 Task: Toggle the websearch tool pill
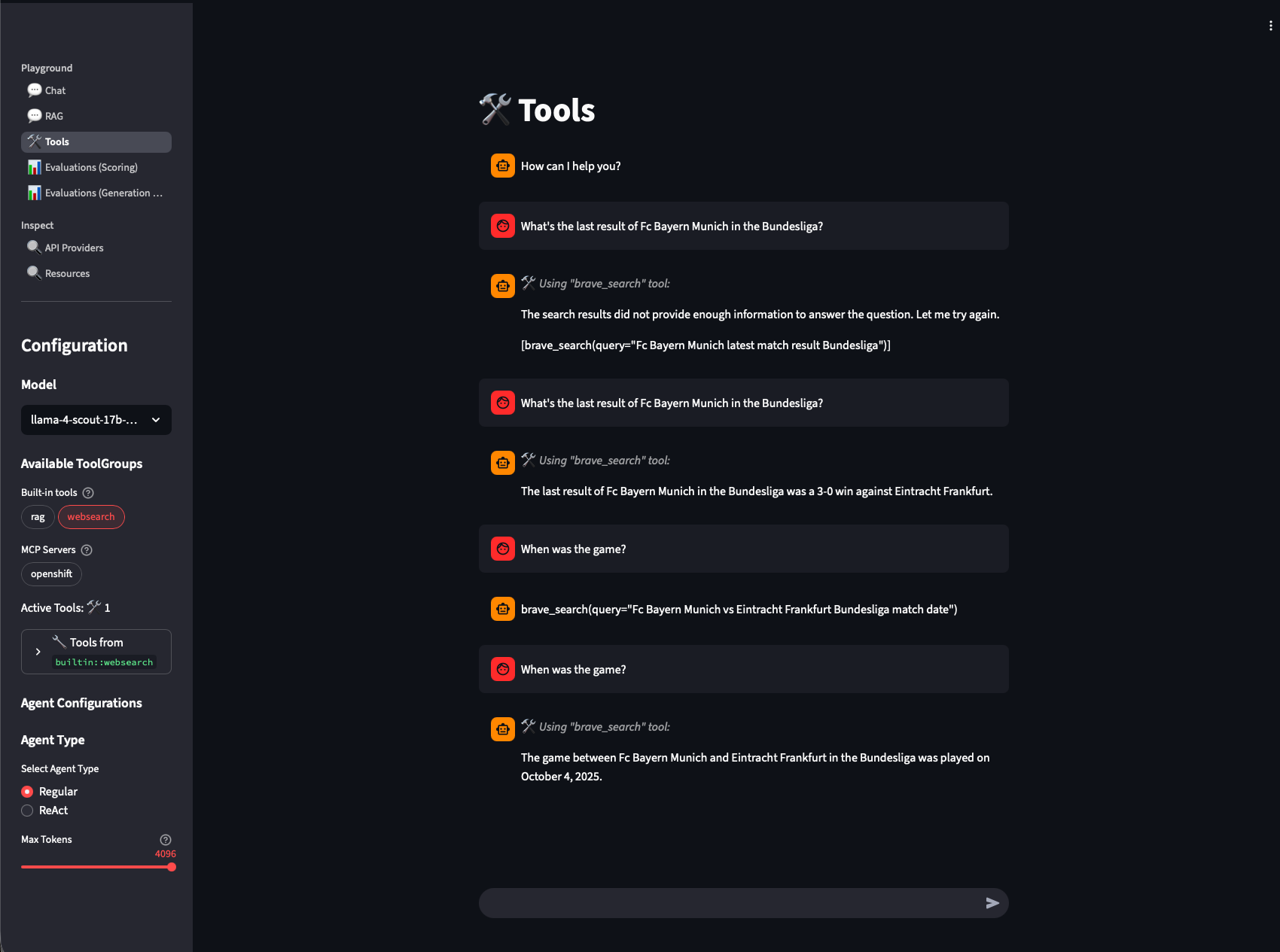pos(91,517)
